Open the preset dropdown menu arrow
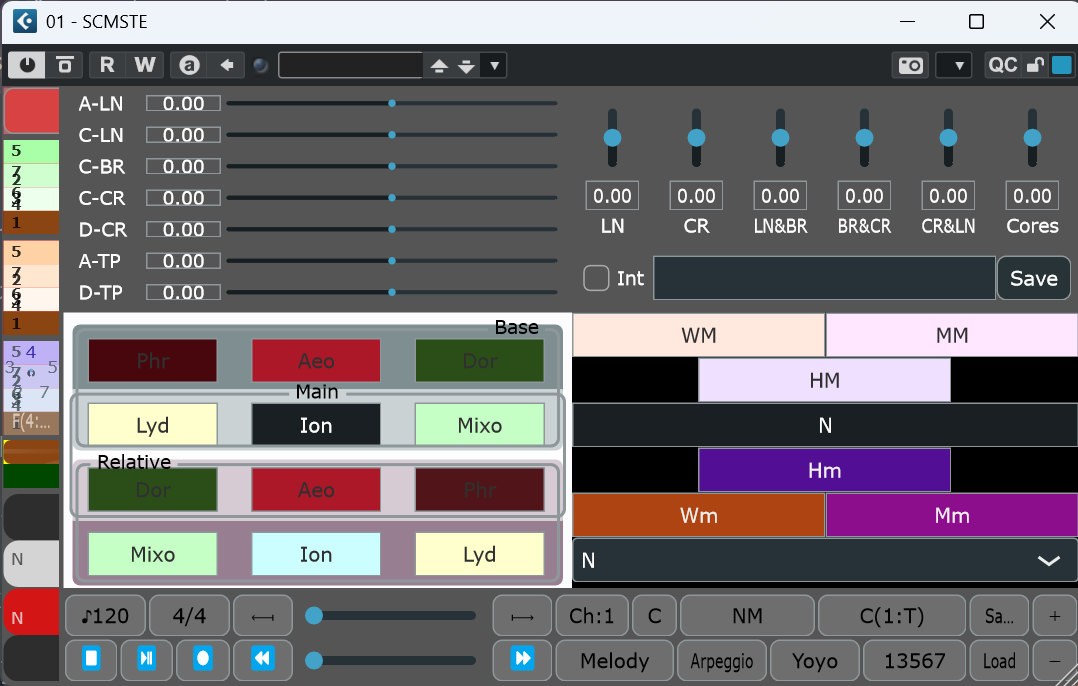 coord(494,66)
